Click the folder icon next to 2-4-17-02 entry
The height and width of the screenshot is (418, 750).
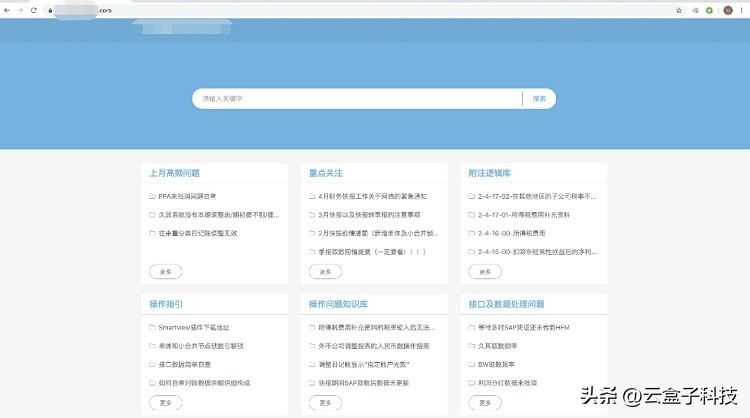pyautogui.click(x=471, y=196)
